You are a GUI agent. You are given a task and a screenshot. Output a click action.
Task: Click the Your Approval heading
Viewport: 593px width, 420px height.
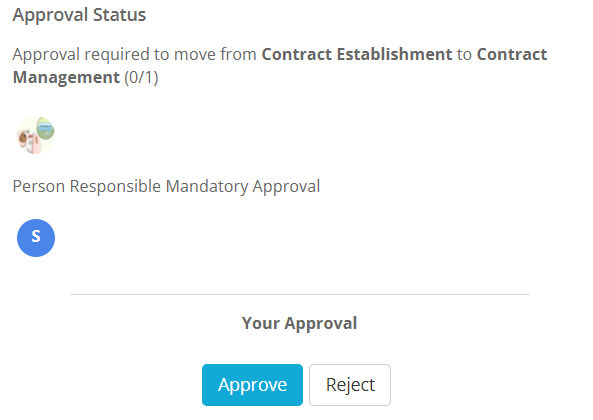tap(300, 323)
